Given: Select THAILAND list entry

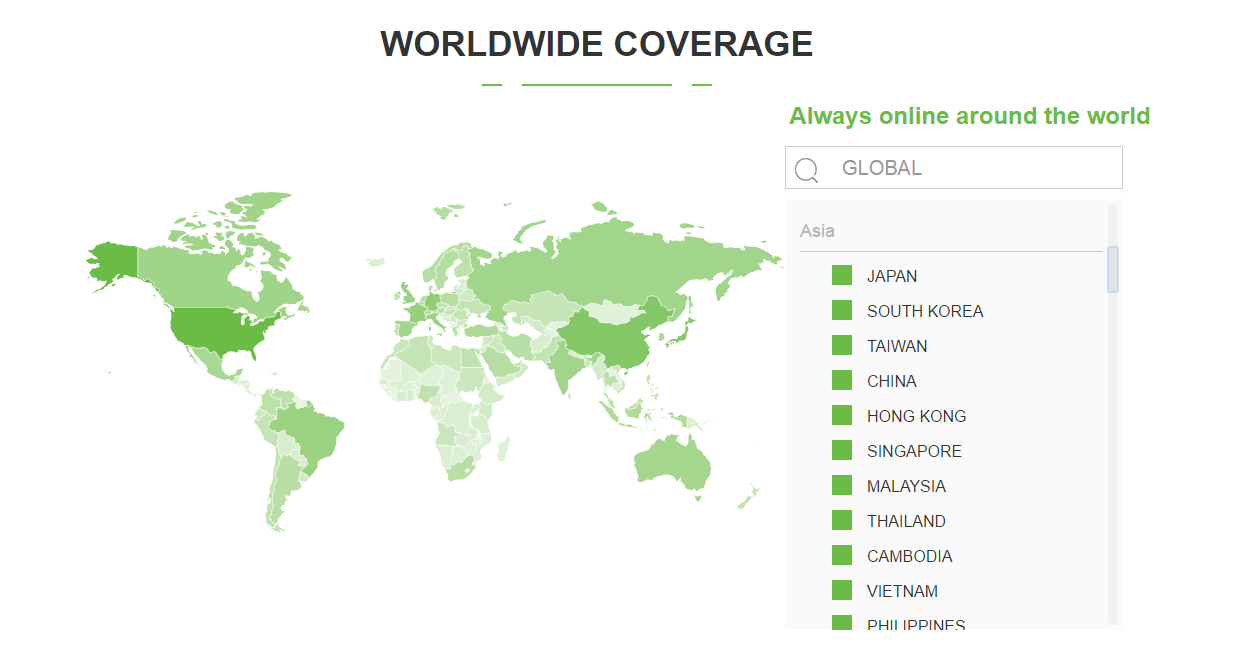Looking at the screenshot, I should pyautogui.click(x=906, y=521).
